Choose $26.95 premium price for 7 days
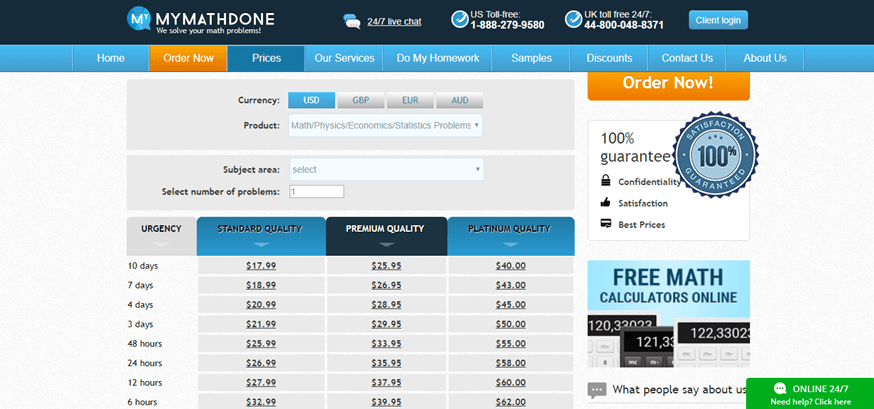 tap(386, 285)
